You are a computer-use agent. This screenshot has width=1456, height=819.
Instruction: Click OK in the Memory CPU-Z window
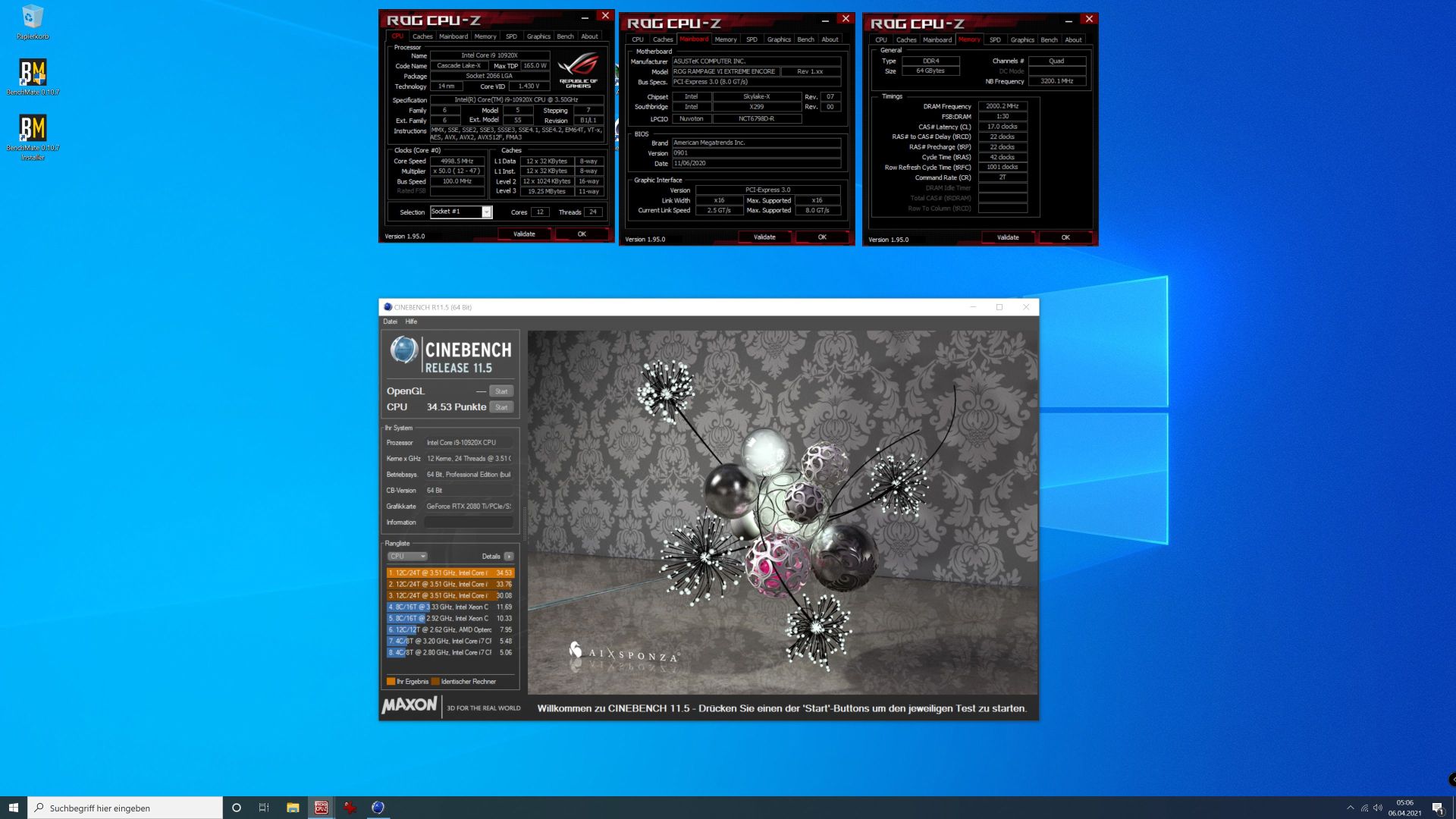[x=1065, y=237]
